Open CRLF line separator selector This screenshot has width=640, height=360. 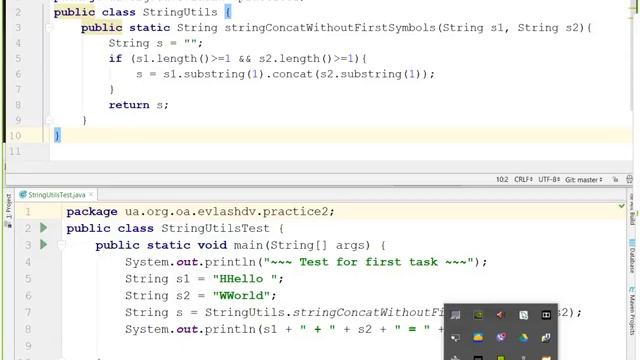(x=523, y=180)
